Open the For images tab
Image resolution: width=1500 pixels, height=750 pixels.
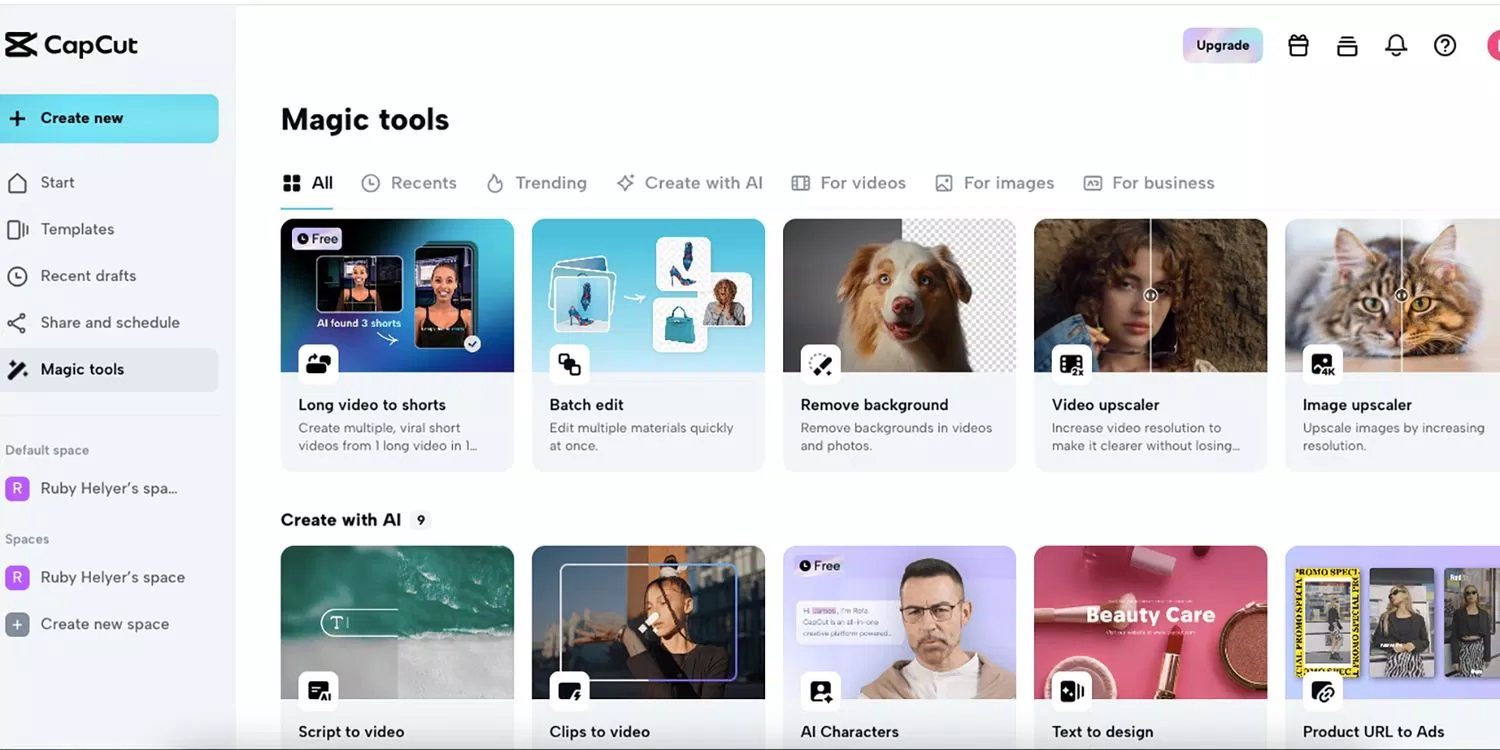pos(994,182)
